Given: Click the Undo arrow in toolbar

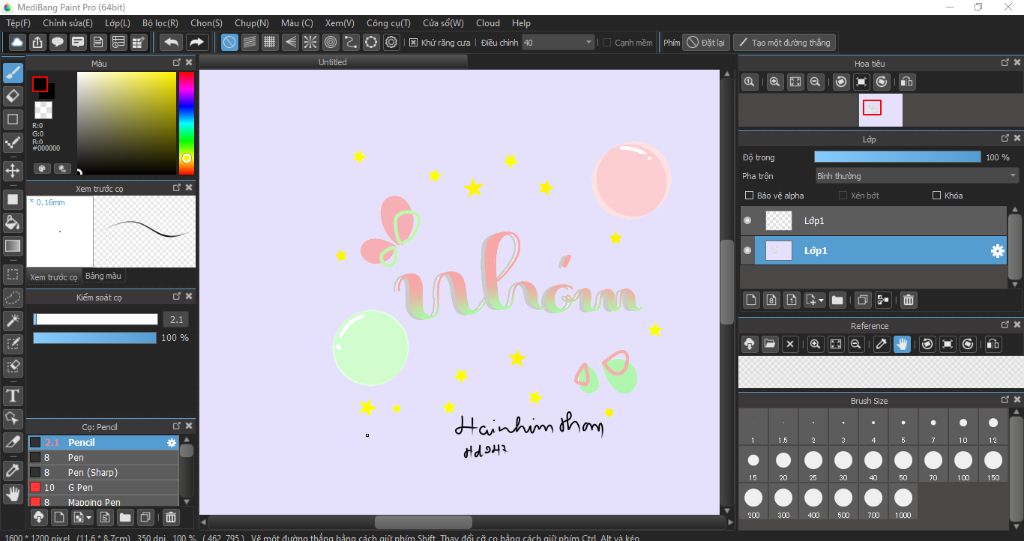Looking at the screenshot, I should click(172, 42).
